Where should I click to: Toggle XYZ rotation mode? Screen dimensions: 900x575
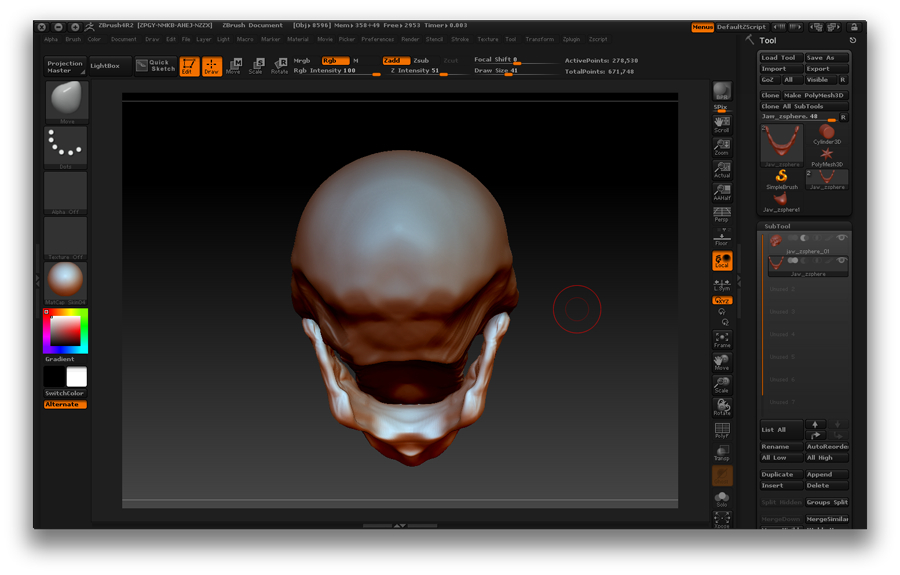721,300
